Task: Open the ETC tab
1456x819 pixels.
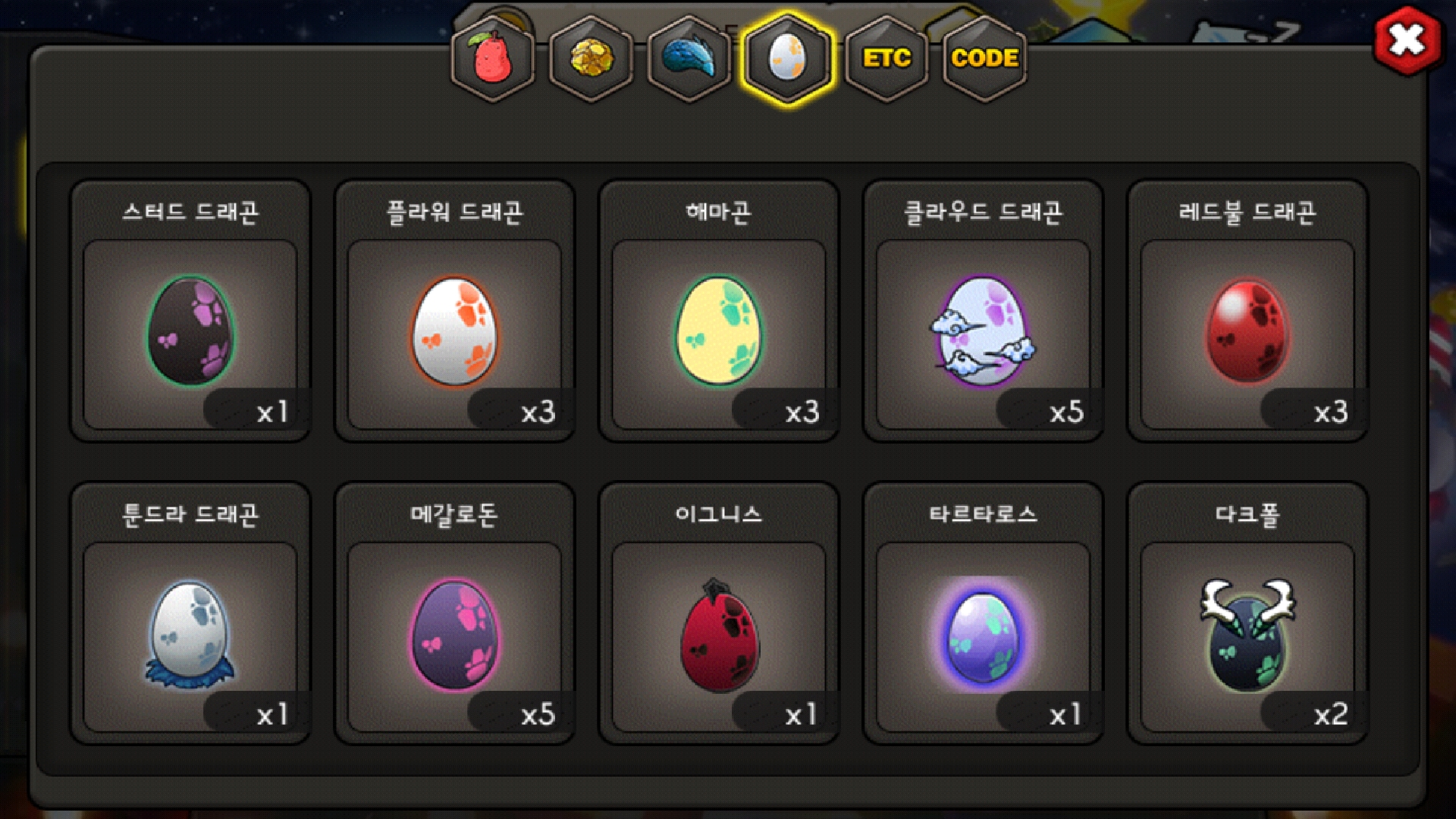Action: click(886, 58)
